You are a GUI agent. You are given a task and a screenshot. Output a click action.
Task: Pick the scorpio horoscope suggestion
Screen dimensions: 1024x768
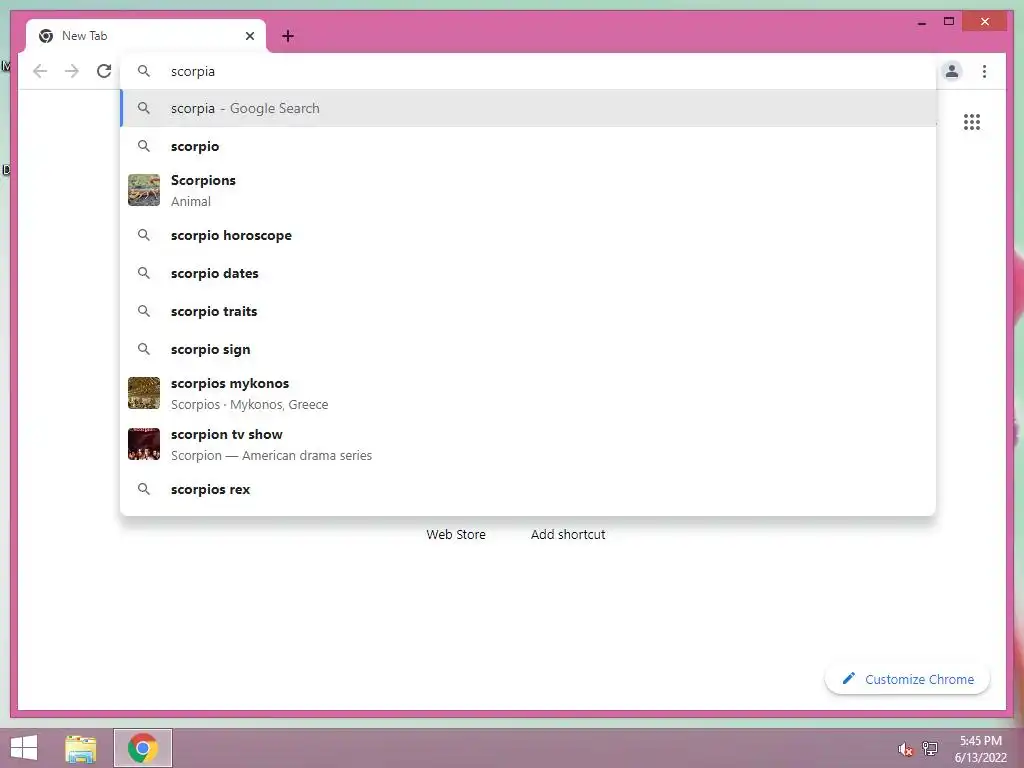pyautogui.click(x=529, y=235)
